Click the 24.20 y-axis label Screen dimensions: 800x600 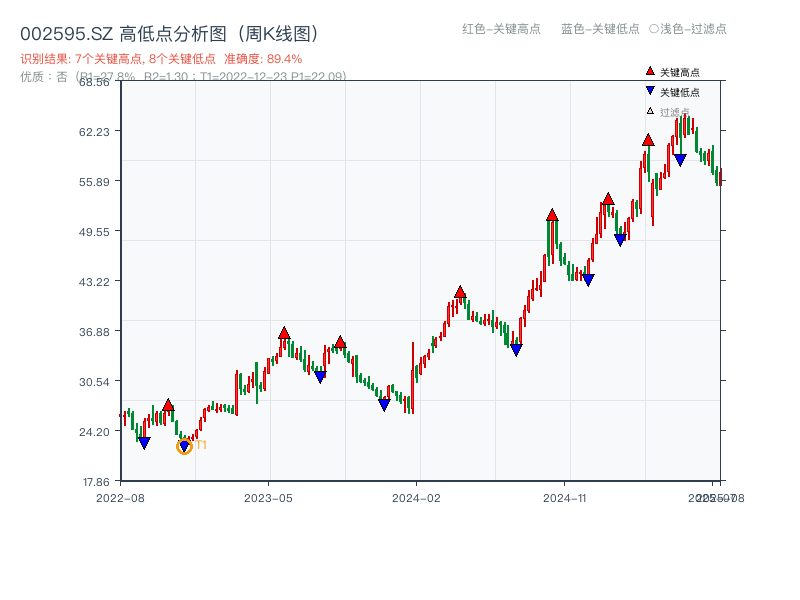[94, 432]
